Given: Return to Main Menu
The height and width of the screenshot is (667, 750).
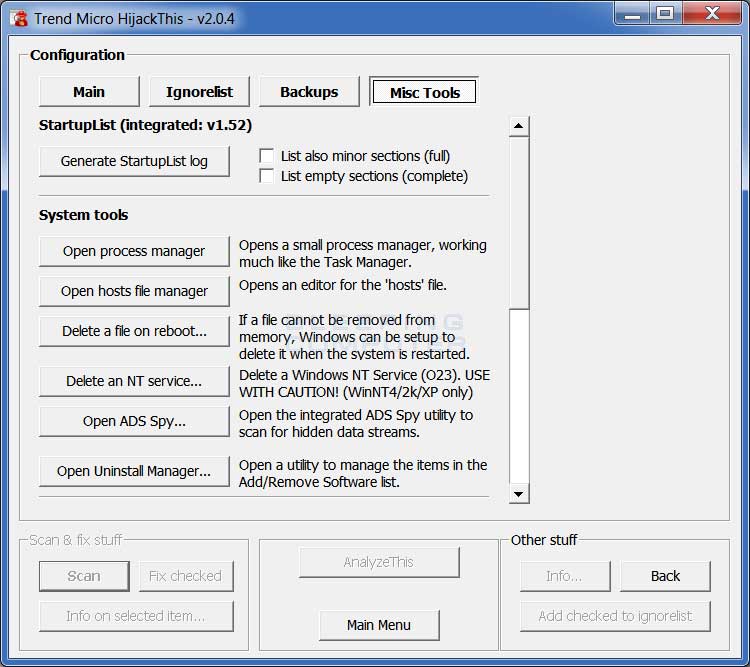Looking at the screenshot, I should point(379,625).
